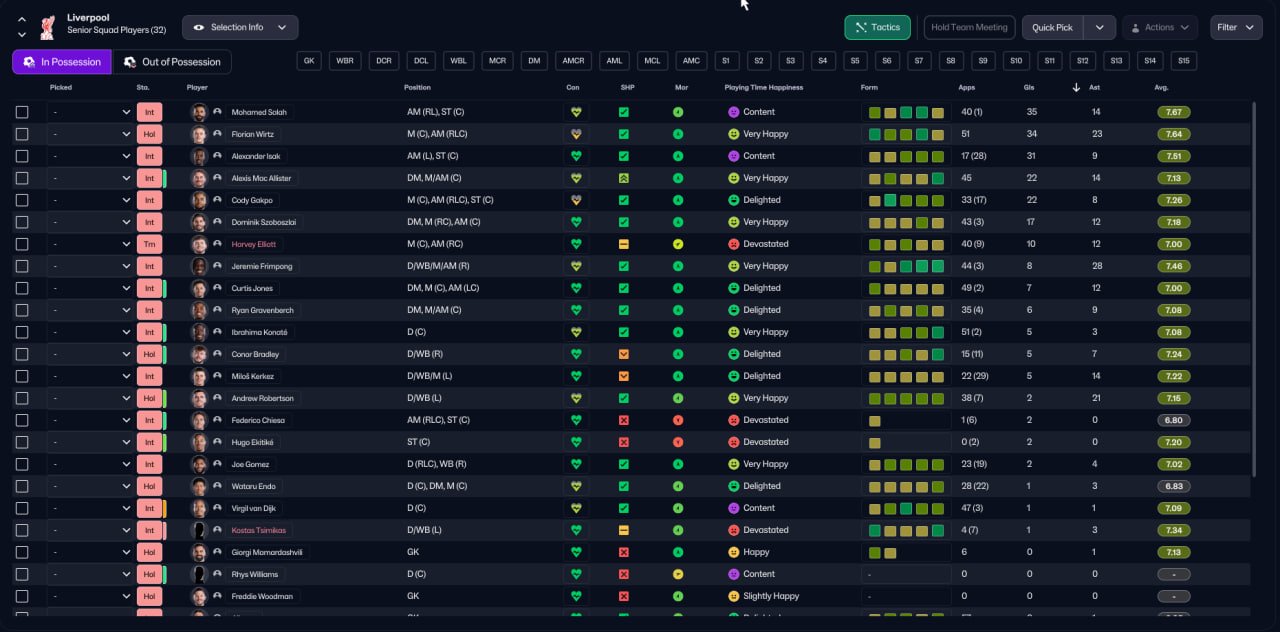
Task: Click Alexis Mac Allister's form colour squares
Action: pos(906,178)
